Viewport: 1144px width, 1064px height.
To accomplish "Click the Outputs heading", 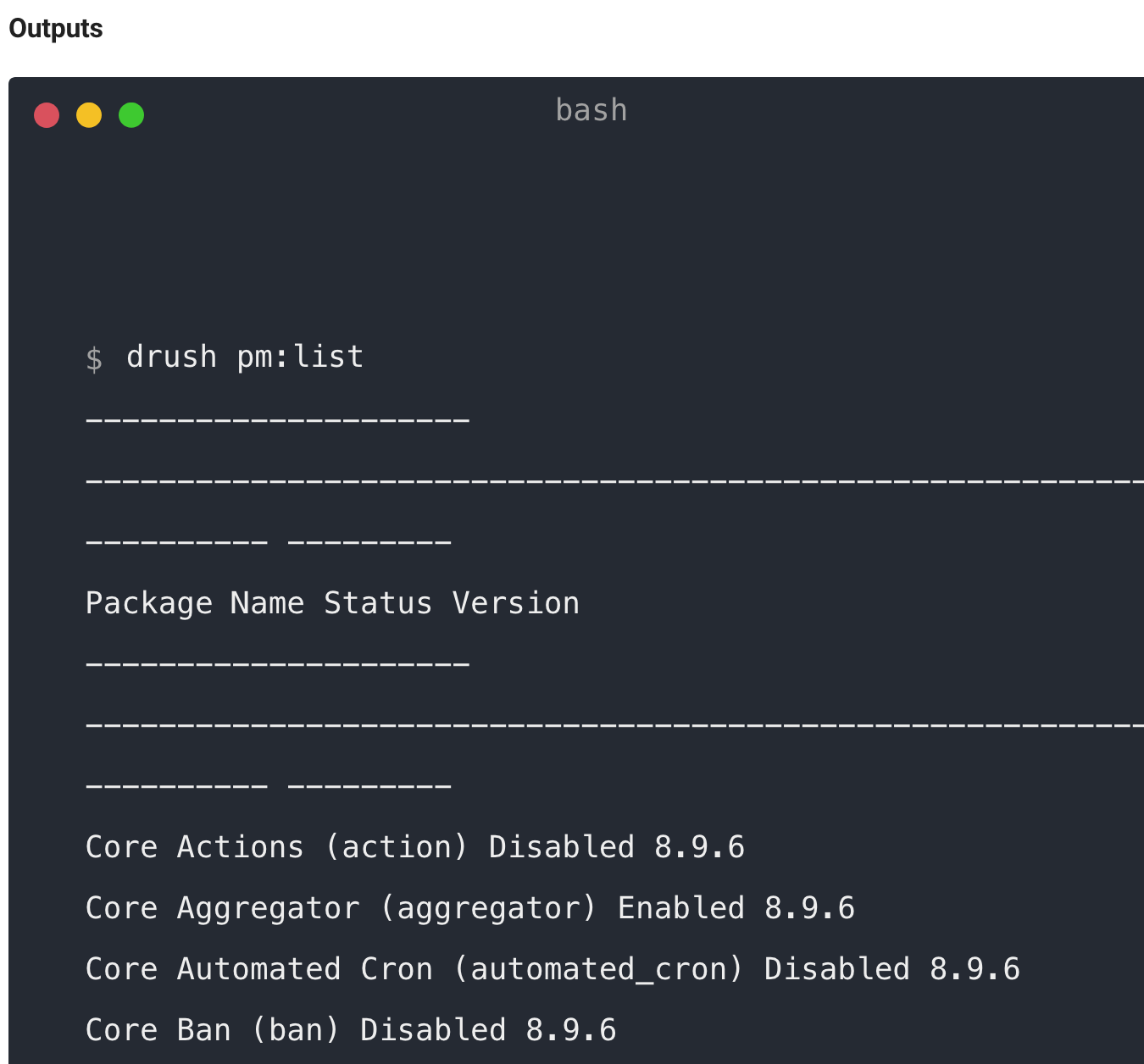I will (x=56, y=28).
